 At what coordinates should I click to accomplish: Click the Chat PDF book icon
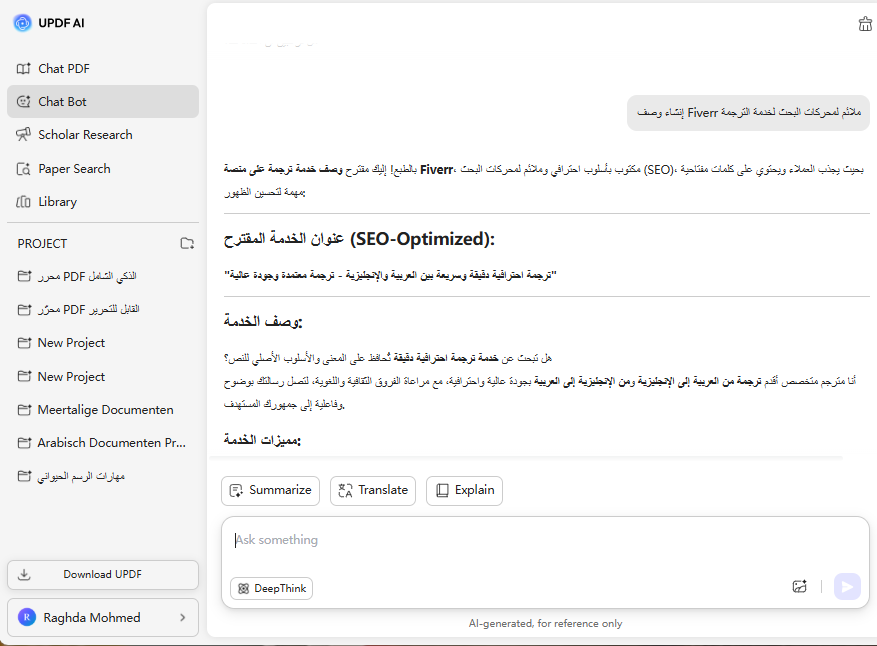[x=23, y=69]
